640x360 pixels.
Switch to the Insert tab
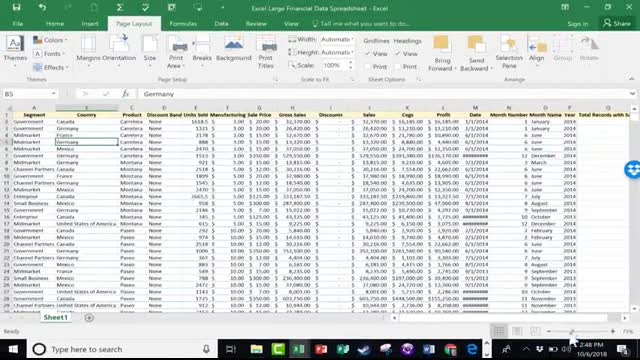point(90,24)
